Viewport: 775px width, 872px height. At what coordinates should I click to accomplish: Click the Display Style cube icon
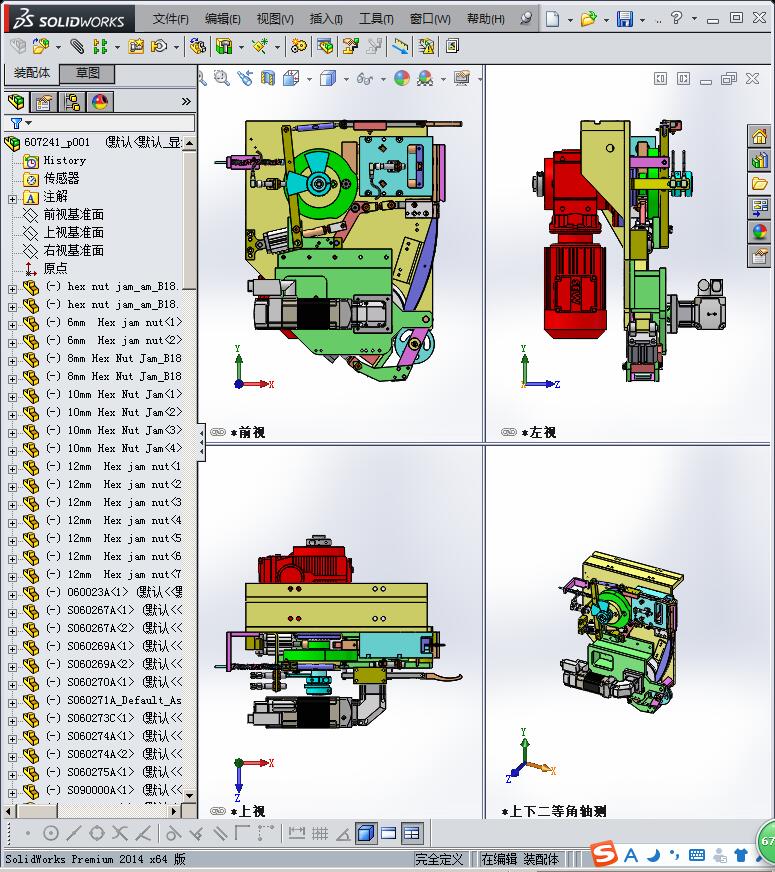click(328, 78)
